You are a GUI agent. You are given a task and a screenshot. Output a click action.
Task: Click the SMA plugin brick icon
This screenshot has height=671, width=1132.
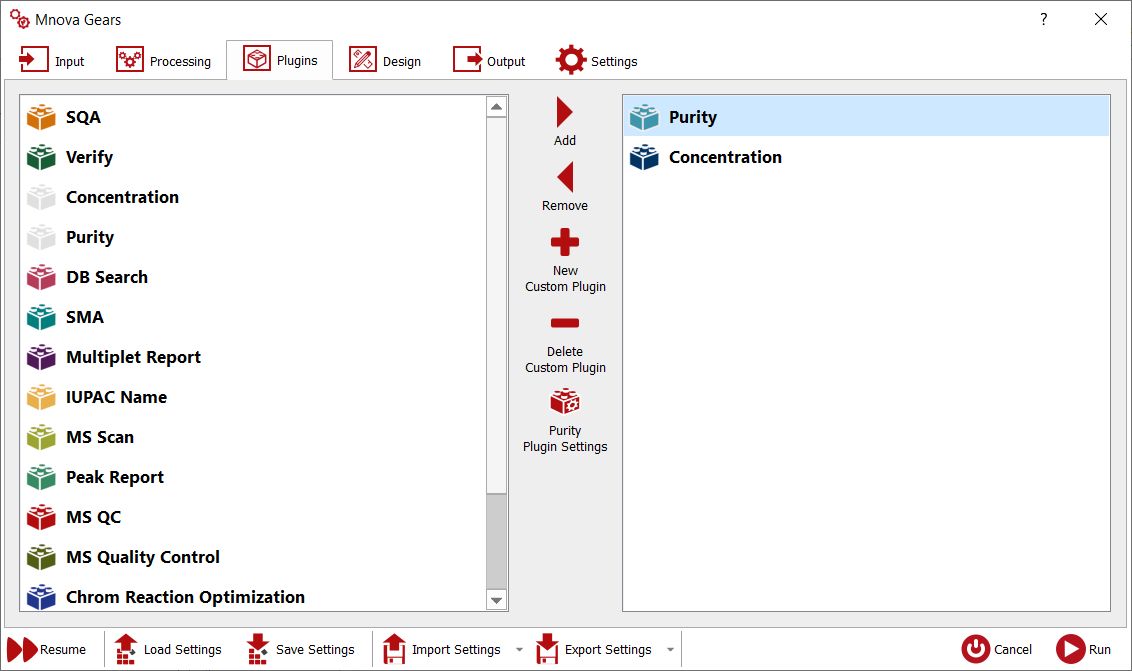41,317
